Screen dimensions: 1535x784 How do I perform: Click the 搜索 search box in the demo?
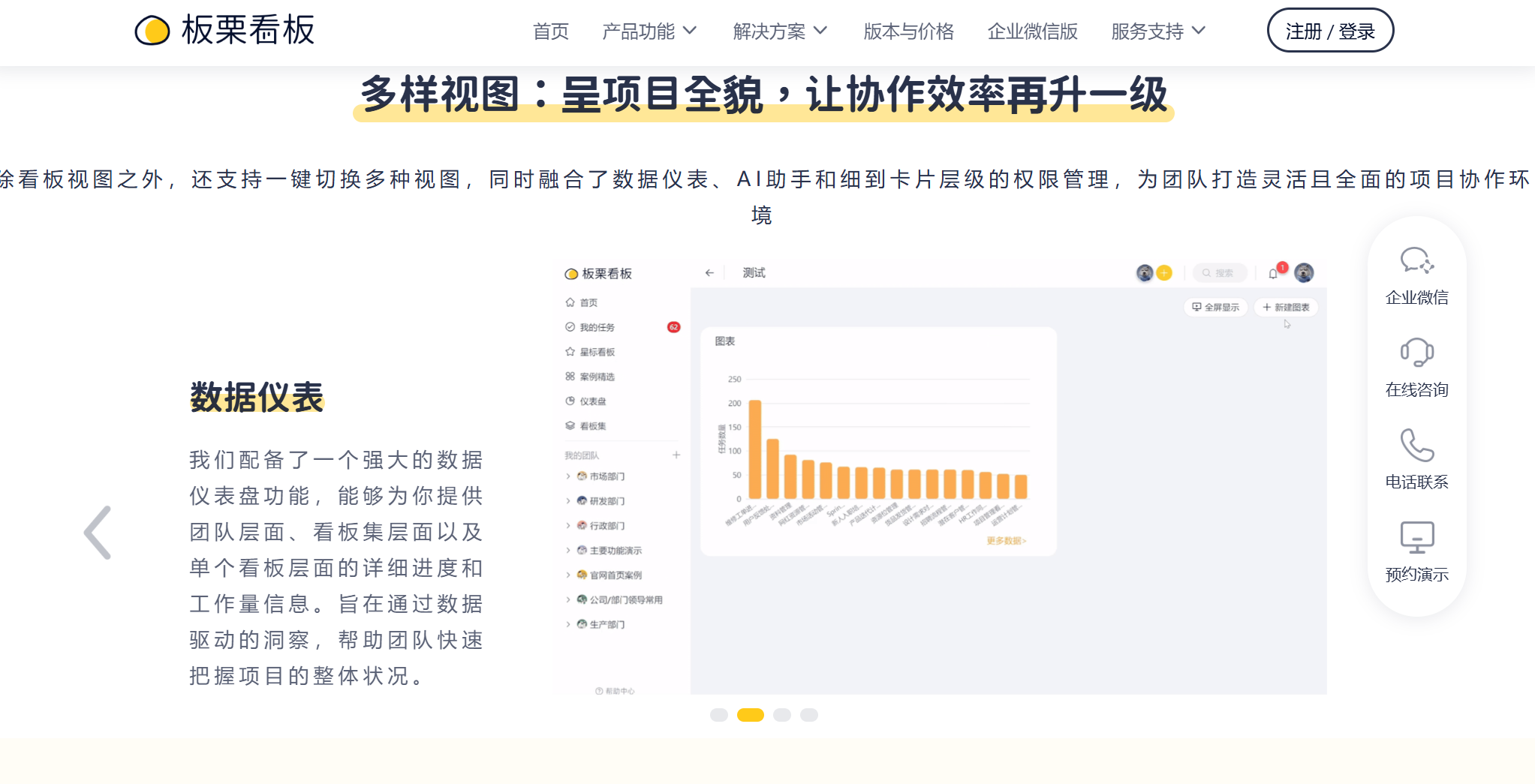point(1220,273)
